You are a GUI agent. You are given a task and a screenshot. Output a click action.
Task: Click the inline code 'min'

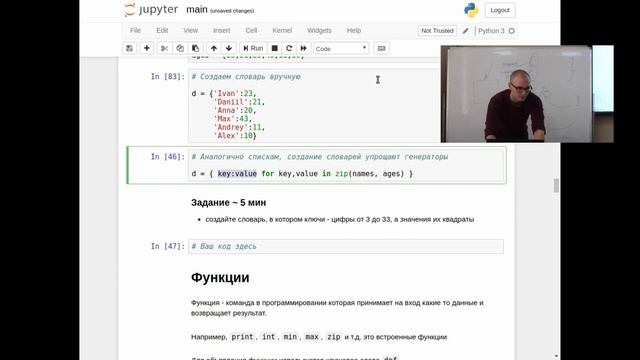(x=290, y=337)
